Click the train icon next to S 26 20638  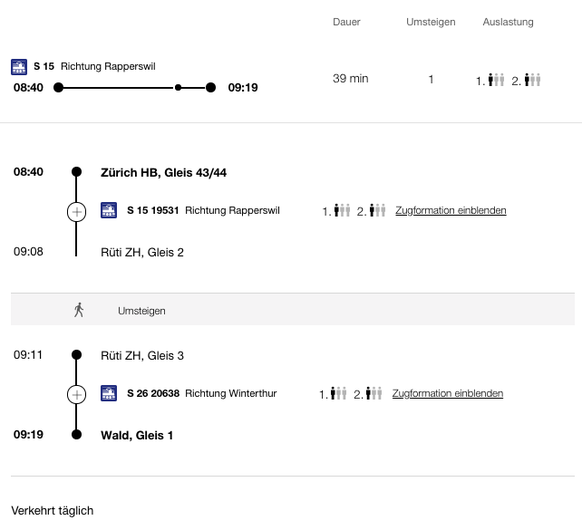coord(109,393)
